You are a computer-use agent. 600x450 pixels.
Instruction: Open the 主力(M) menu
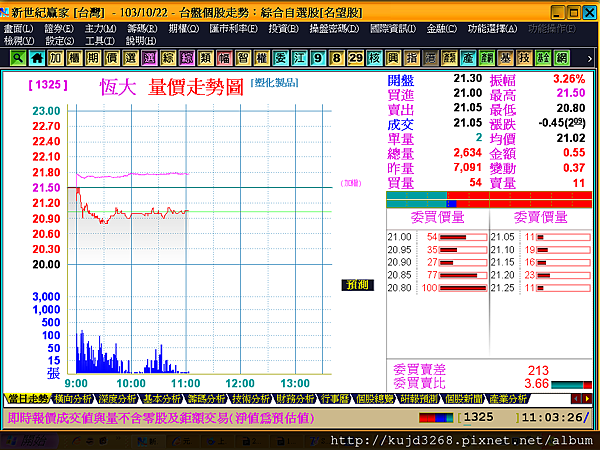coord(100,29)
